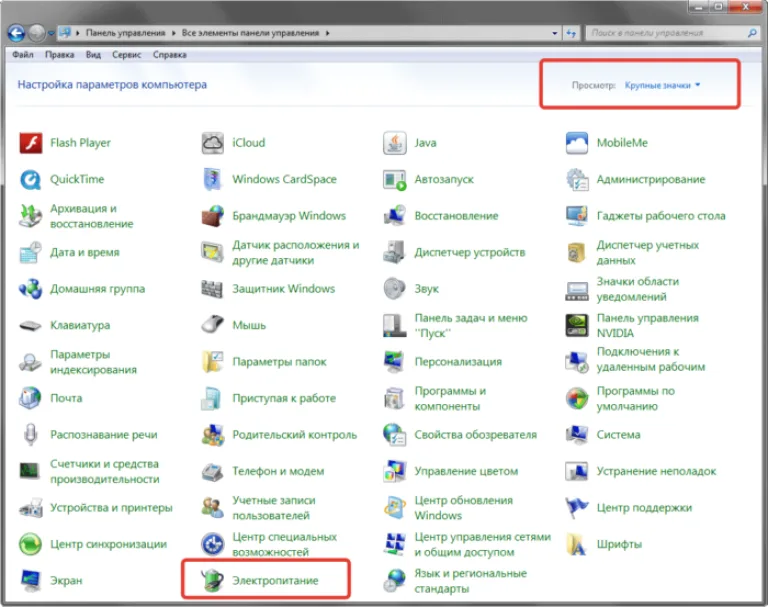Open Счетчики и средства производительности link
768x607 pixels.
click(105, 471)
